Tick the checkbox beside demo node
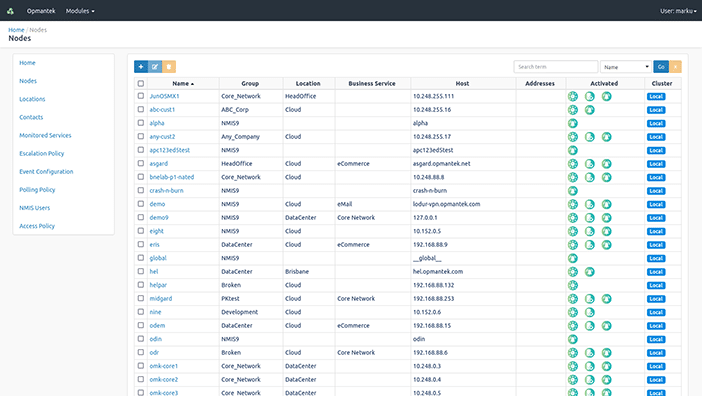Screen dimensions: 702x396 tap(141, 204)
